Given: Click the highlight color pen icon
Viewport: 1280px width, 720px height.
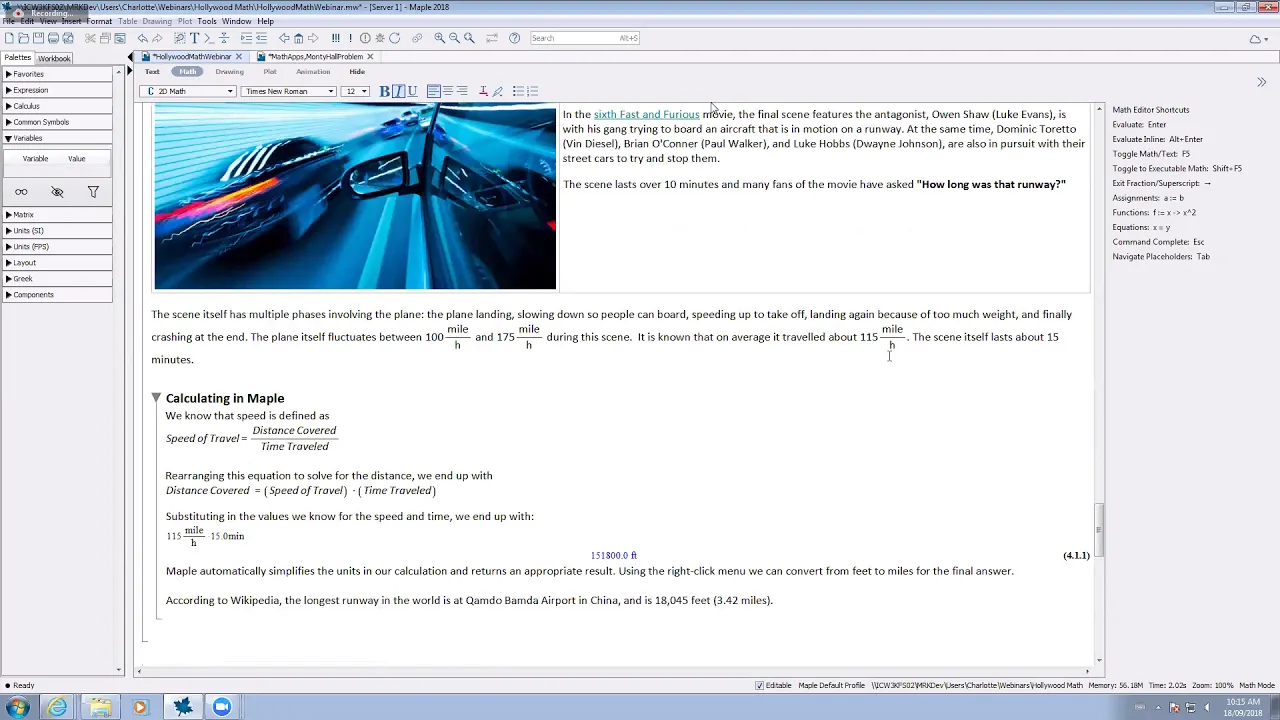Looking at the screenshot, I should tap(497, 91).
